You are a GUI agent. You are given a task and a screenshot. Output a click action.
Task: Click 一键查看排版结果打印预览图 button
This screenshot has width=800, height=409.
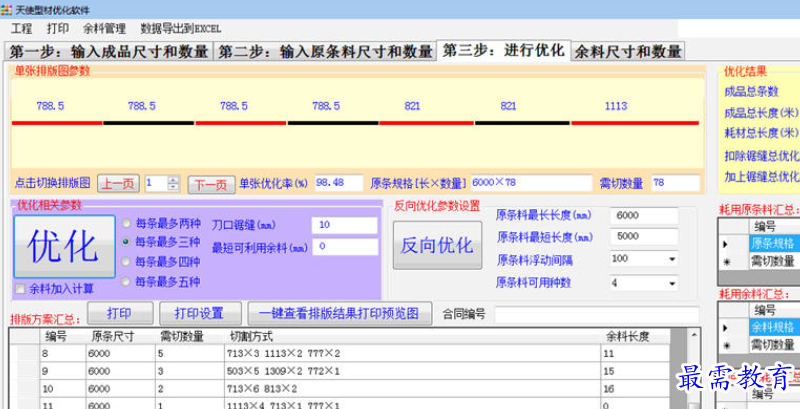click(340, 313)
